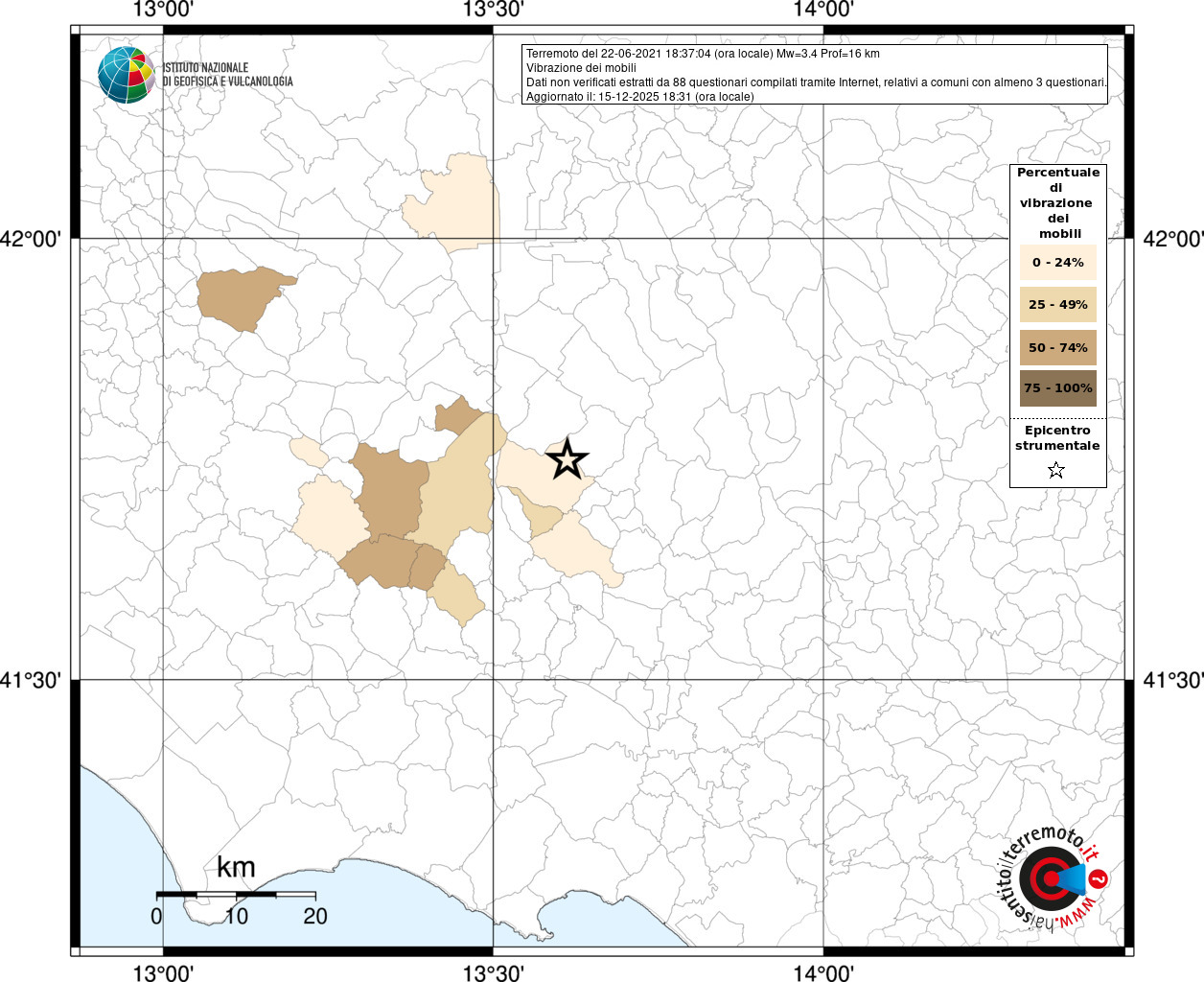Select the 50 - 74% legend swatch
This screenshot has width=1204, height=982.
tap(1058, 347)
